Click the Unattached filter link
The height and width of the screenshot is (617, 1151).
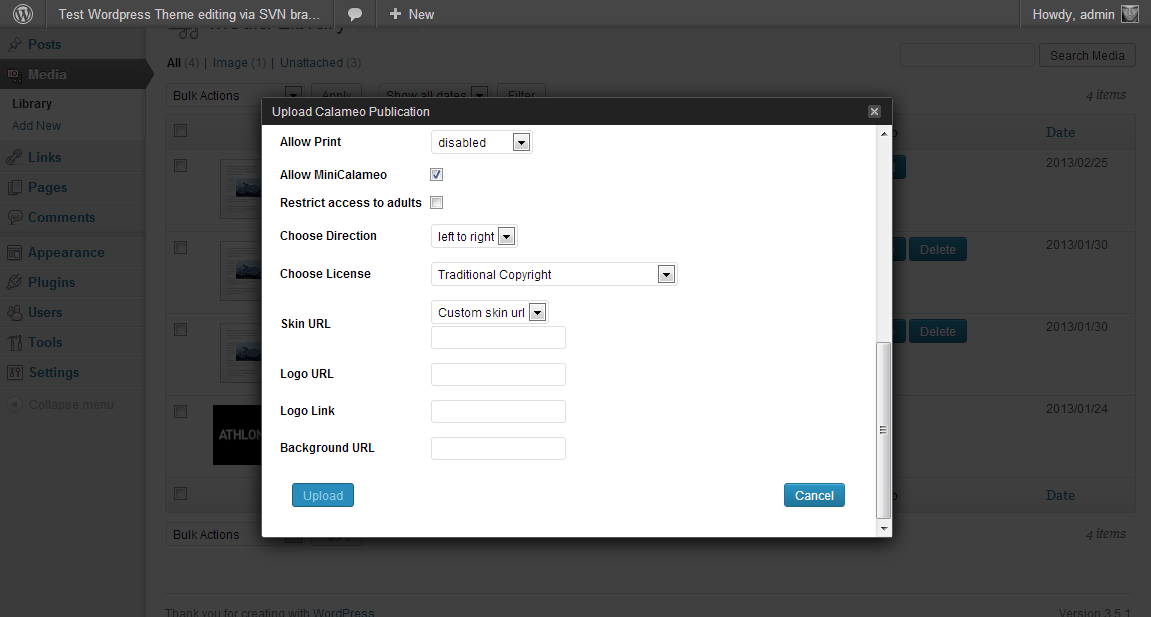(x=311, y=63)
